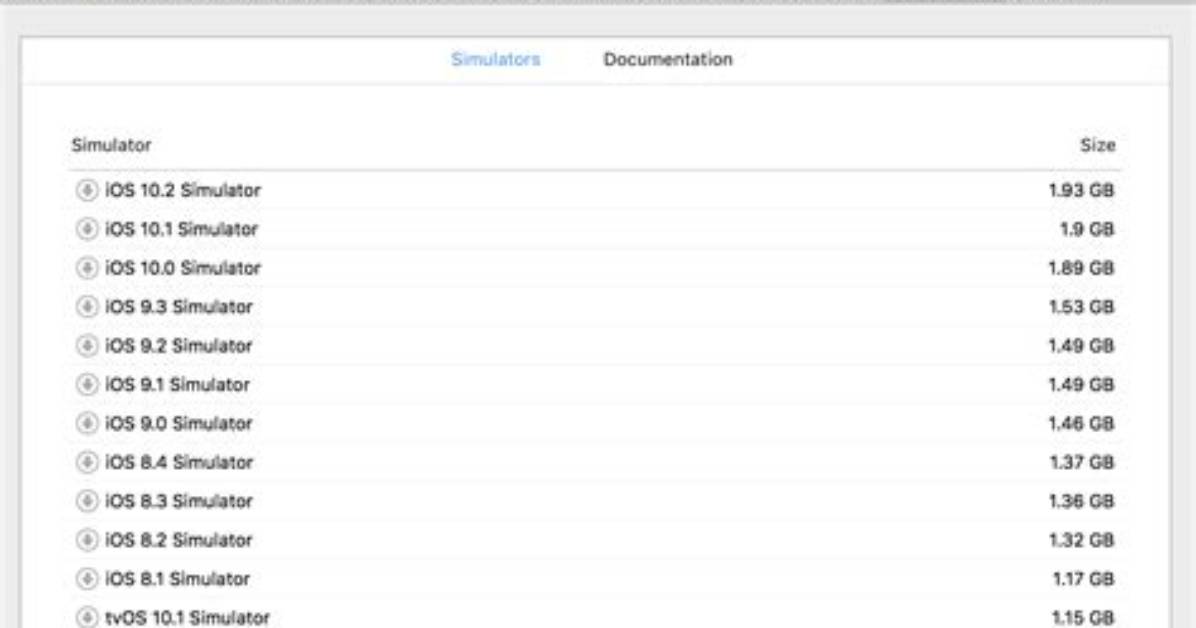
Task: Download the iOS 9.1 Simulator
Action: click(x=87, y=385)
